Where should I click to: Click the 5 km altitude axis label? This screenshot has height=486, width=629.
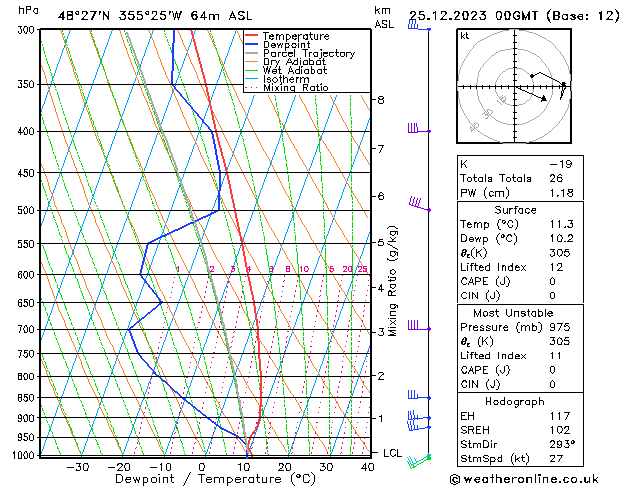point(381,243)
